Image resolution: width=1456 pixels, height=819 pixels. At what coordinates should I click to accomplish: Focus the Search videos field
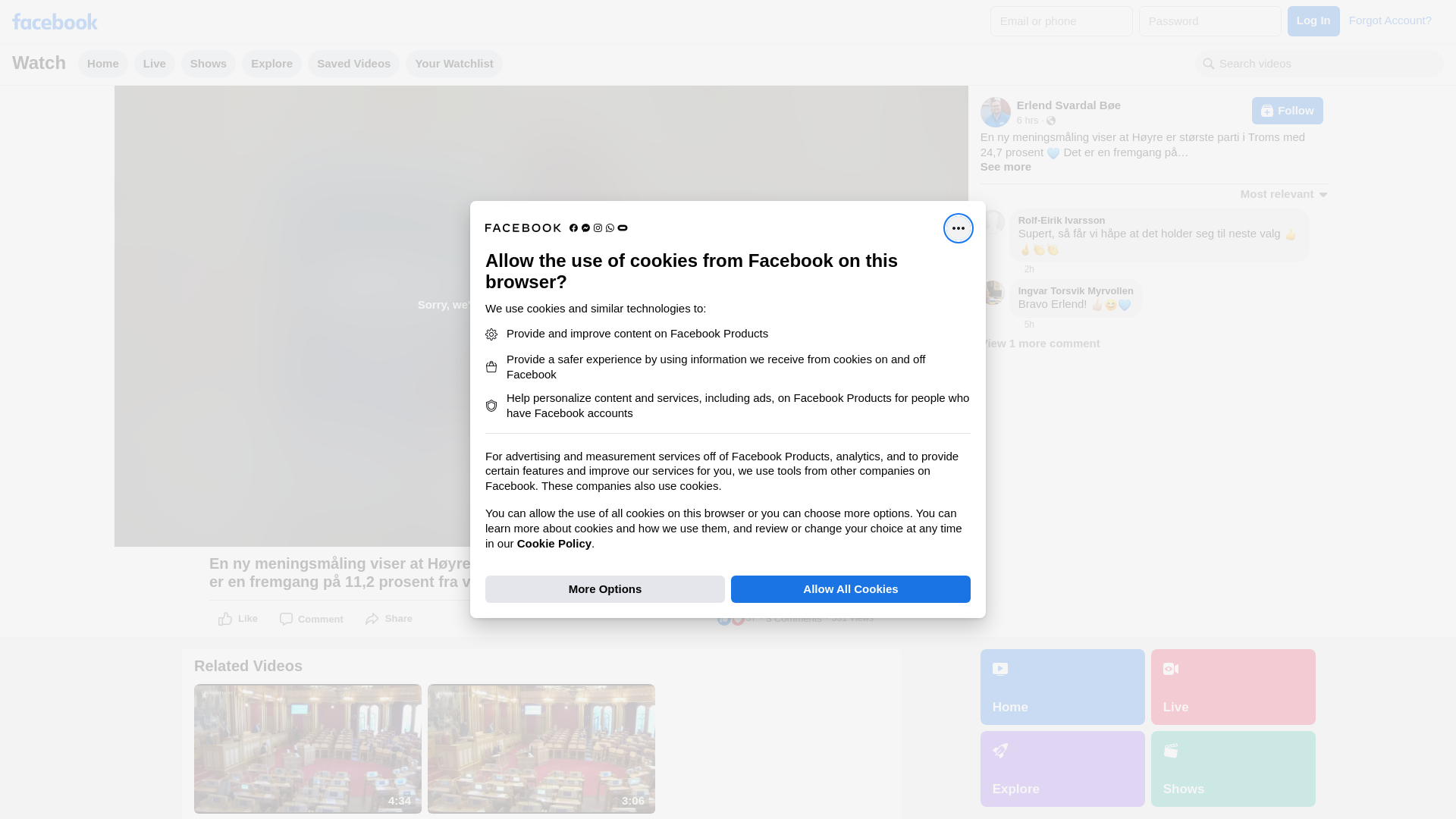point(1319,64)
